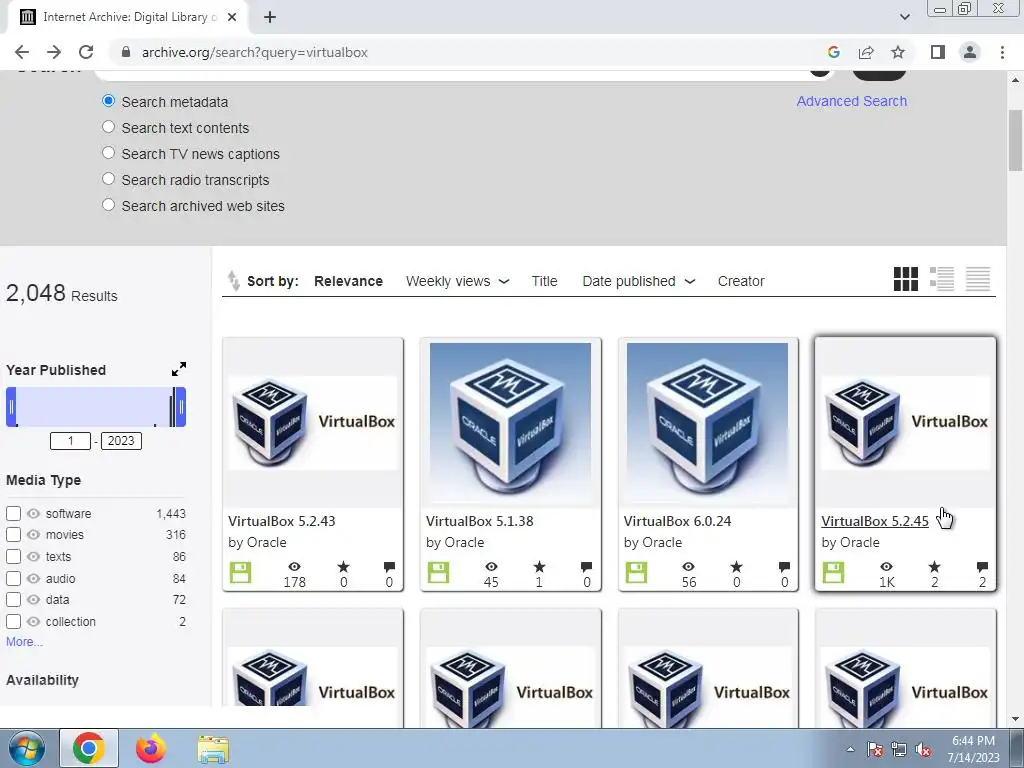Check the data media type
Viewport: 1024px width, 768px height.
coord(13,600)
